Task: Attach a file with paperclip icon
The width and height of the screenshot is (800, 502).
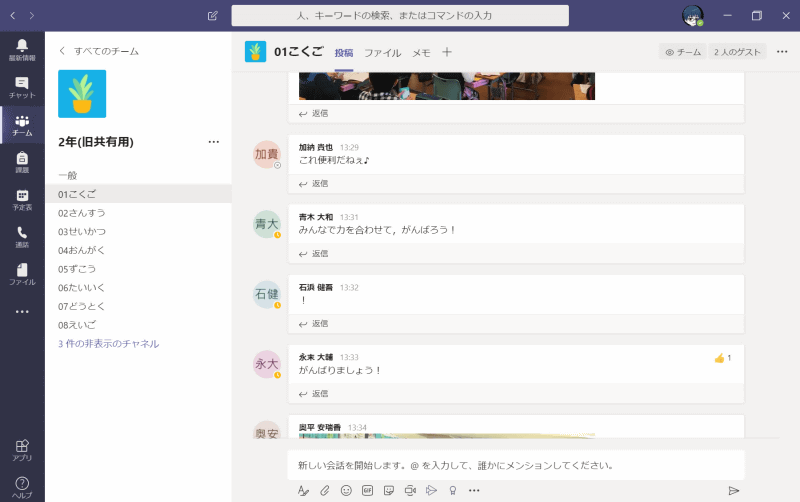Action: [x=324, y=490]
